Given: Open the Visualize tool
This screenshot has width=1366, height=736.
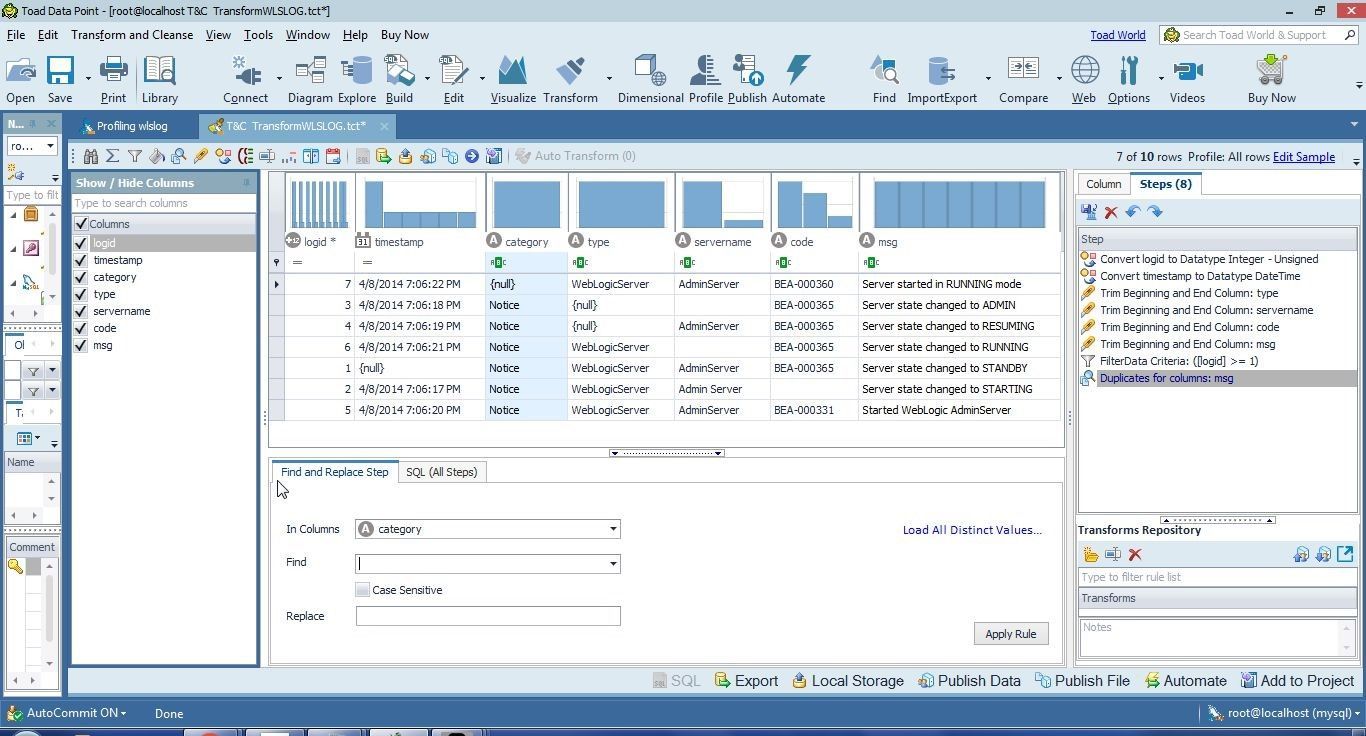Looking at the screenshot, I should [x=513, y=80].
